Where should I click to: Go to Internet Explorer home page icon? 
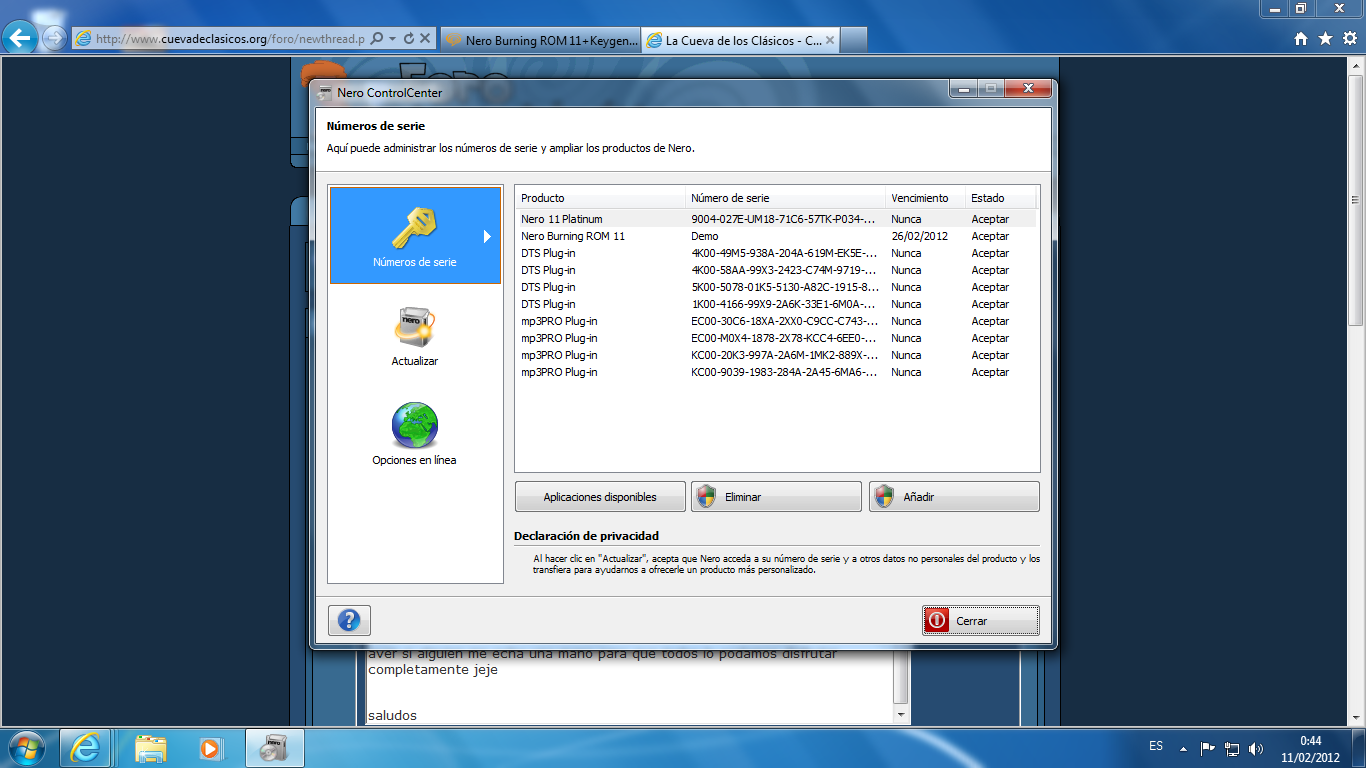coord(1301,39)
